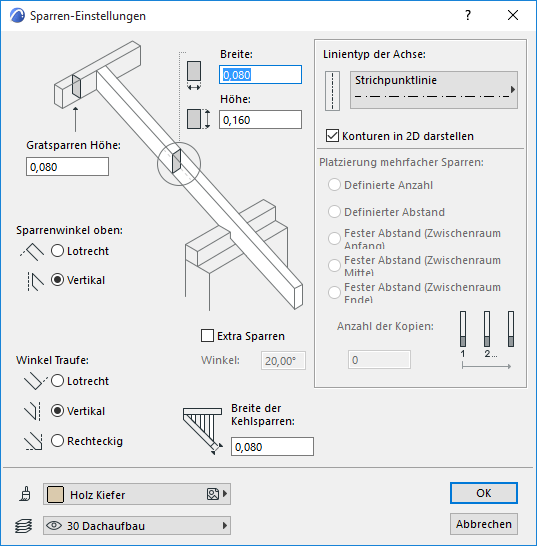Image resolution: width=537 pixels, height=546 pixels.
Task: Select Lotrecht under Sparrenwinkel oben
Action: pyautogui.click(x=57, y=251)
